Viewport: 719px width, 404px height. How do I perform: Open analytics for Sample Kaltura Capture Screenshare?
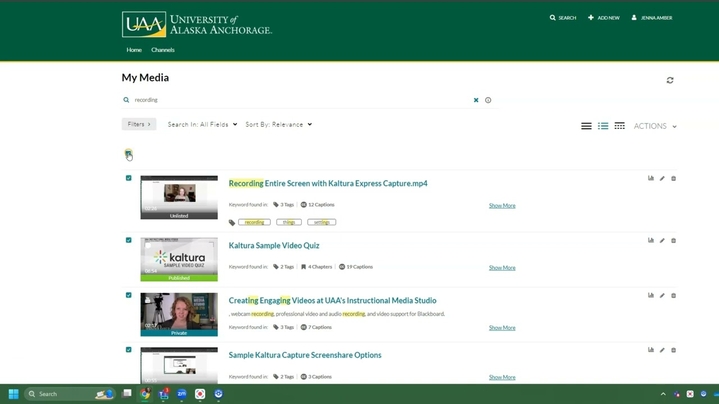[651, 350]
